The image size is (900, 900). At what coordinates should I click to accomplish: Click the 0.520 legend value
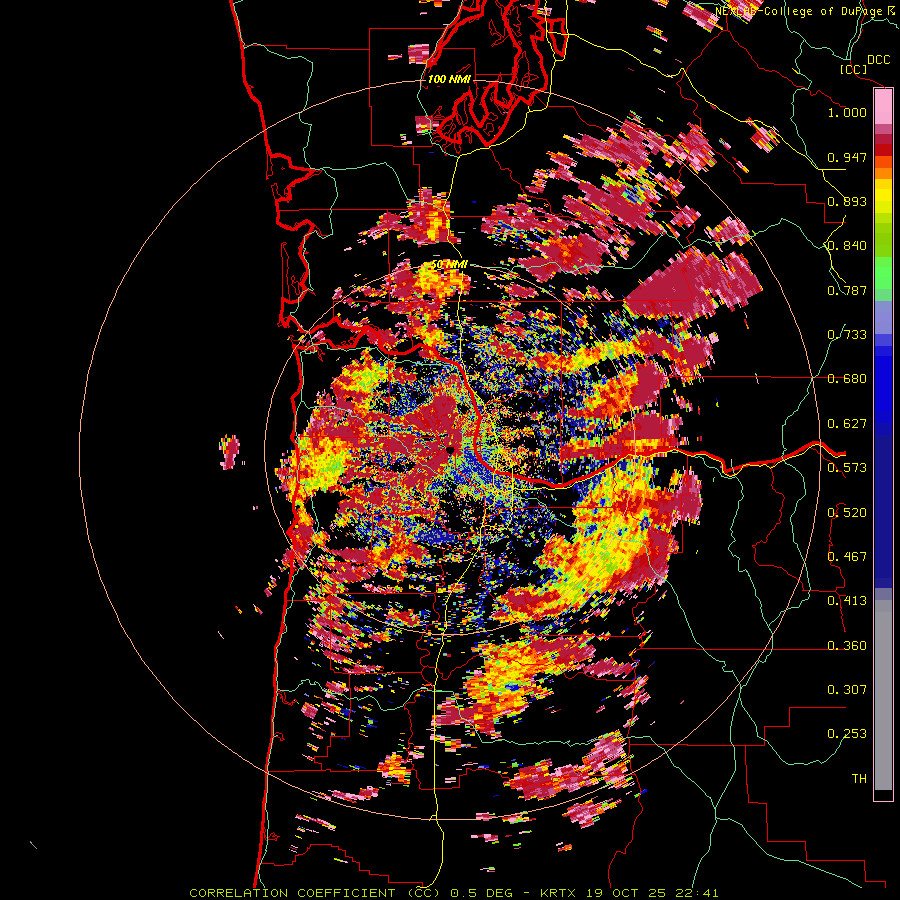(x=847, y=513)
